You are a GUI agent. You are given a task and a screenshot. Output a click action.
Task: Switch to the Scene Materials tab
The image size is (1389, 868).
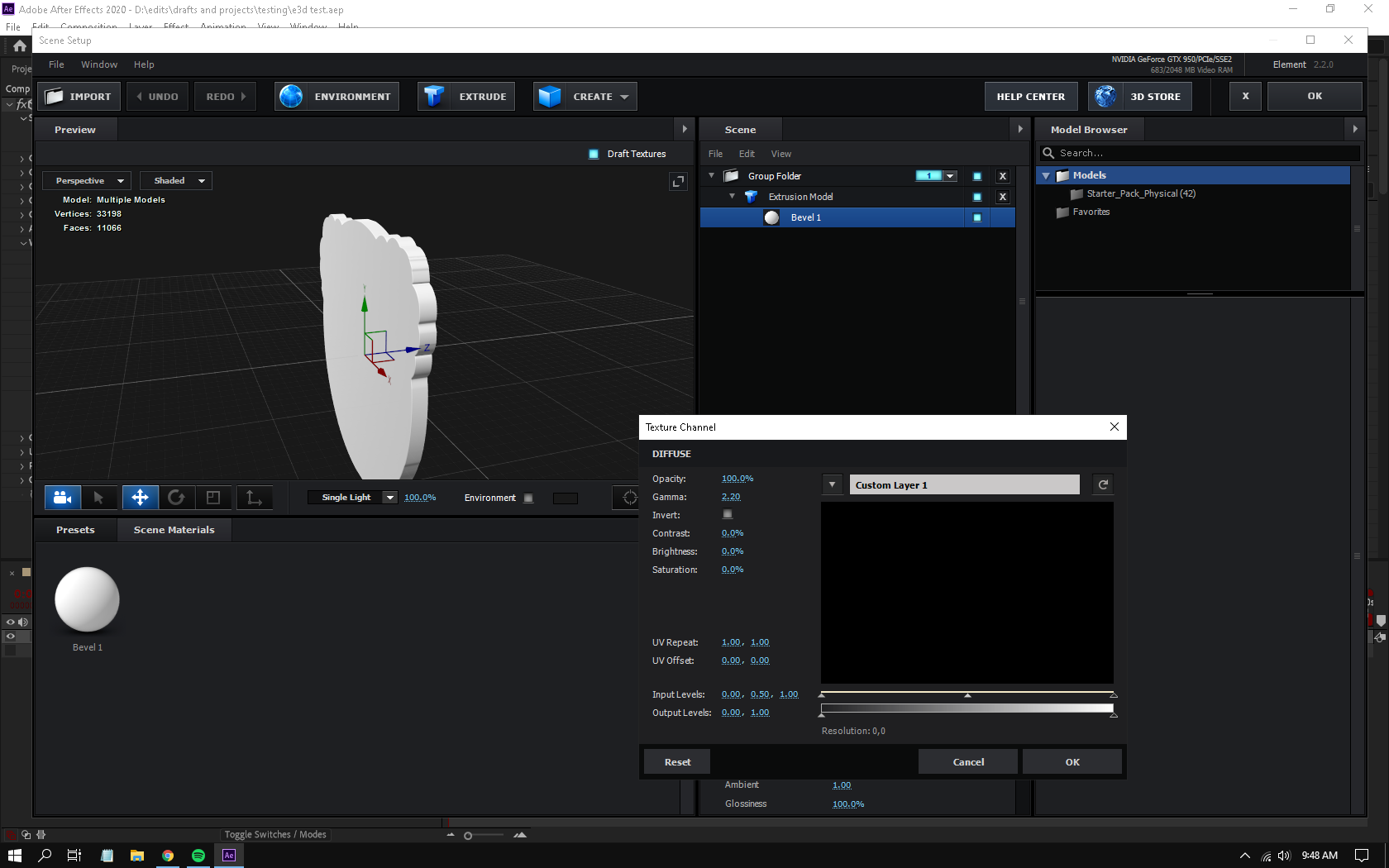pos(174,530)
